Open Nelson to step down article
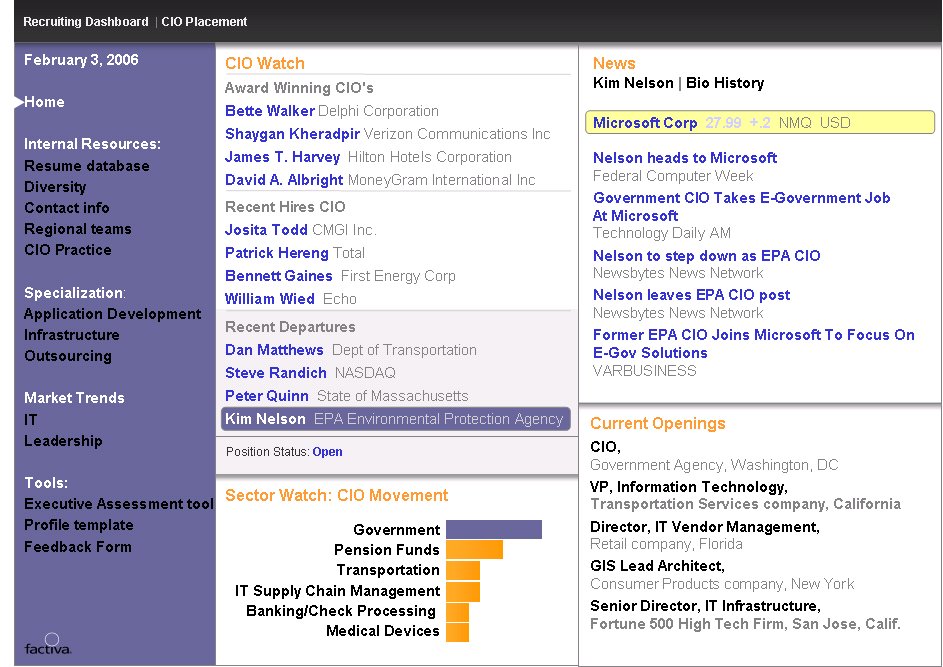 click(706, 256)
